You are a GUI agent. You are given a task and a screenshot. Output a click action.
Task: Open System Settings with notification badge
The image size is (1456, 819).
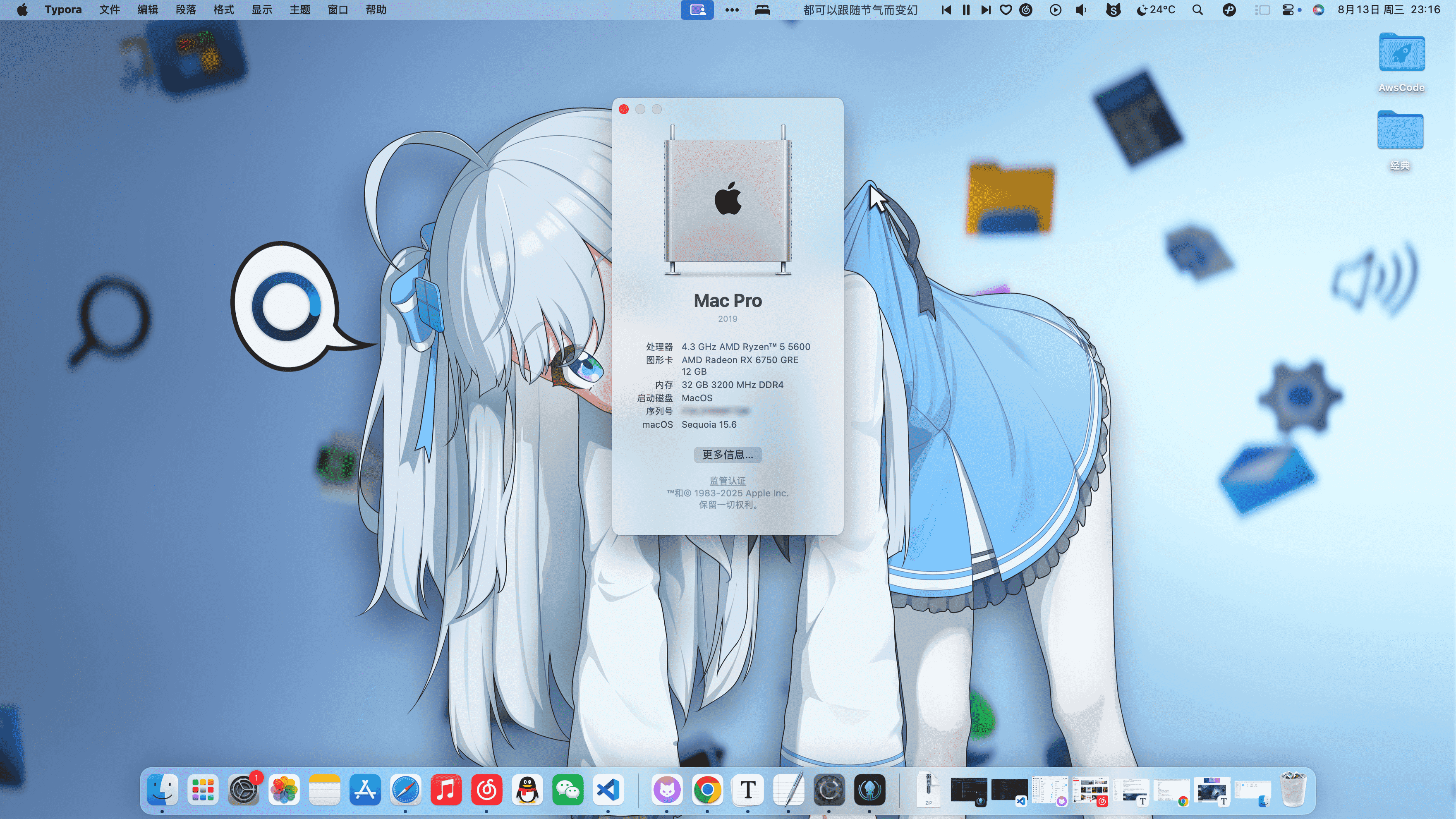click(244, 790)
